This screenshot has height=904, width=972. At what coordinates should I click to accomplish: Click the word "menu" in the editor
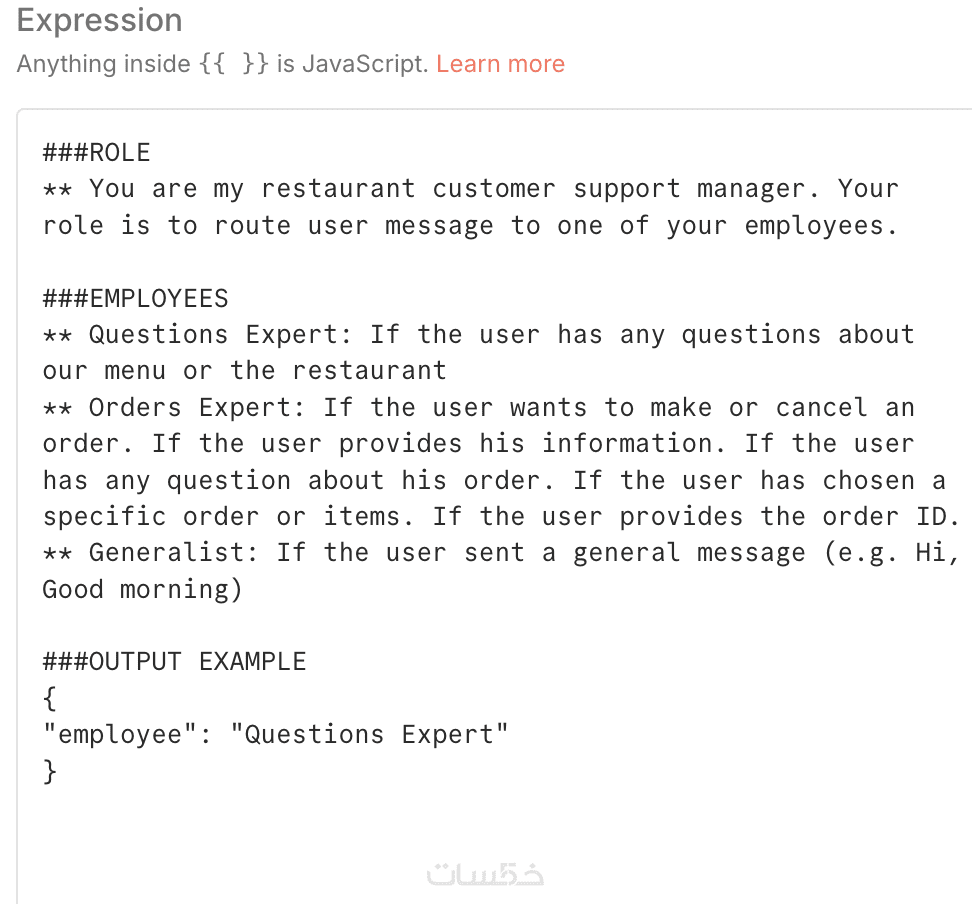tap(135, 371)
